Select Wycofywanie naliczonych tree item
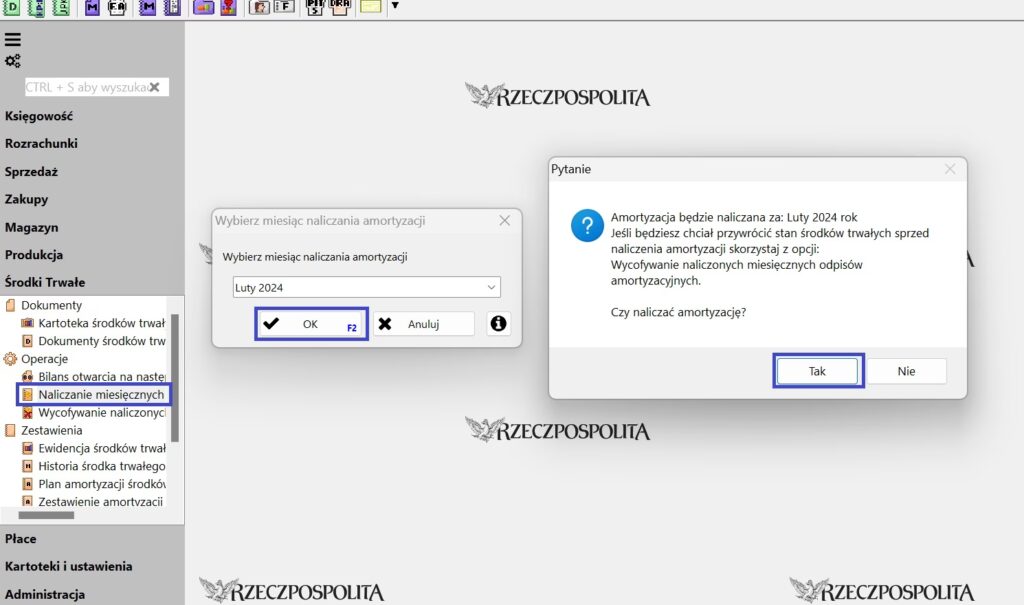 click(101, 412)
